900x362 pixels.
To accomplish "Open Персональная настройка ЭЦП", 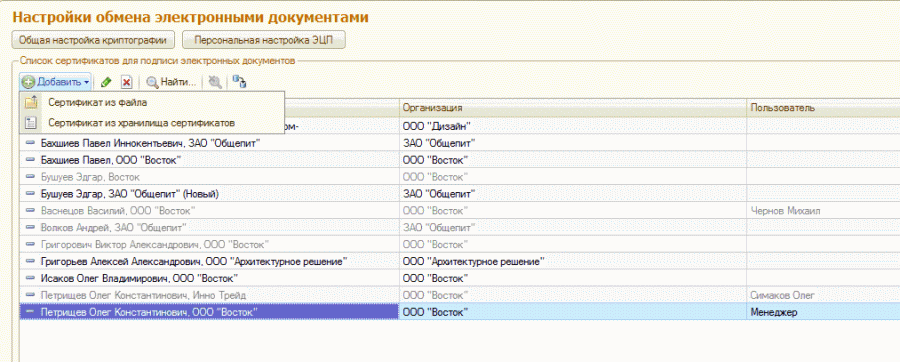I will coord(263,40).
